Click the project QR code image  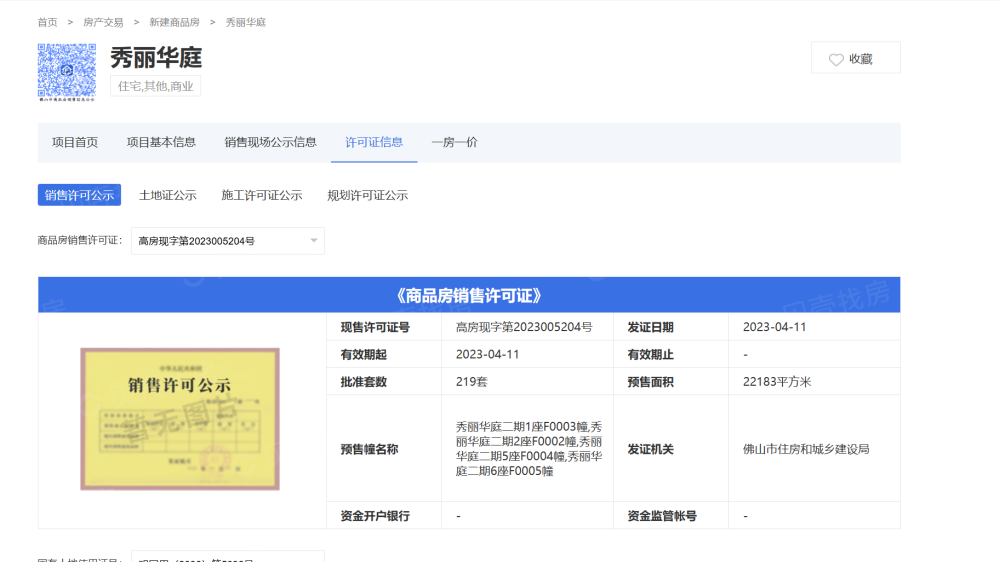(x=67, y=72)
